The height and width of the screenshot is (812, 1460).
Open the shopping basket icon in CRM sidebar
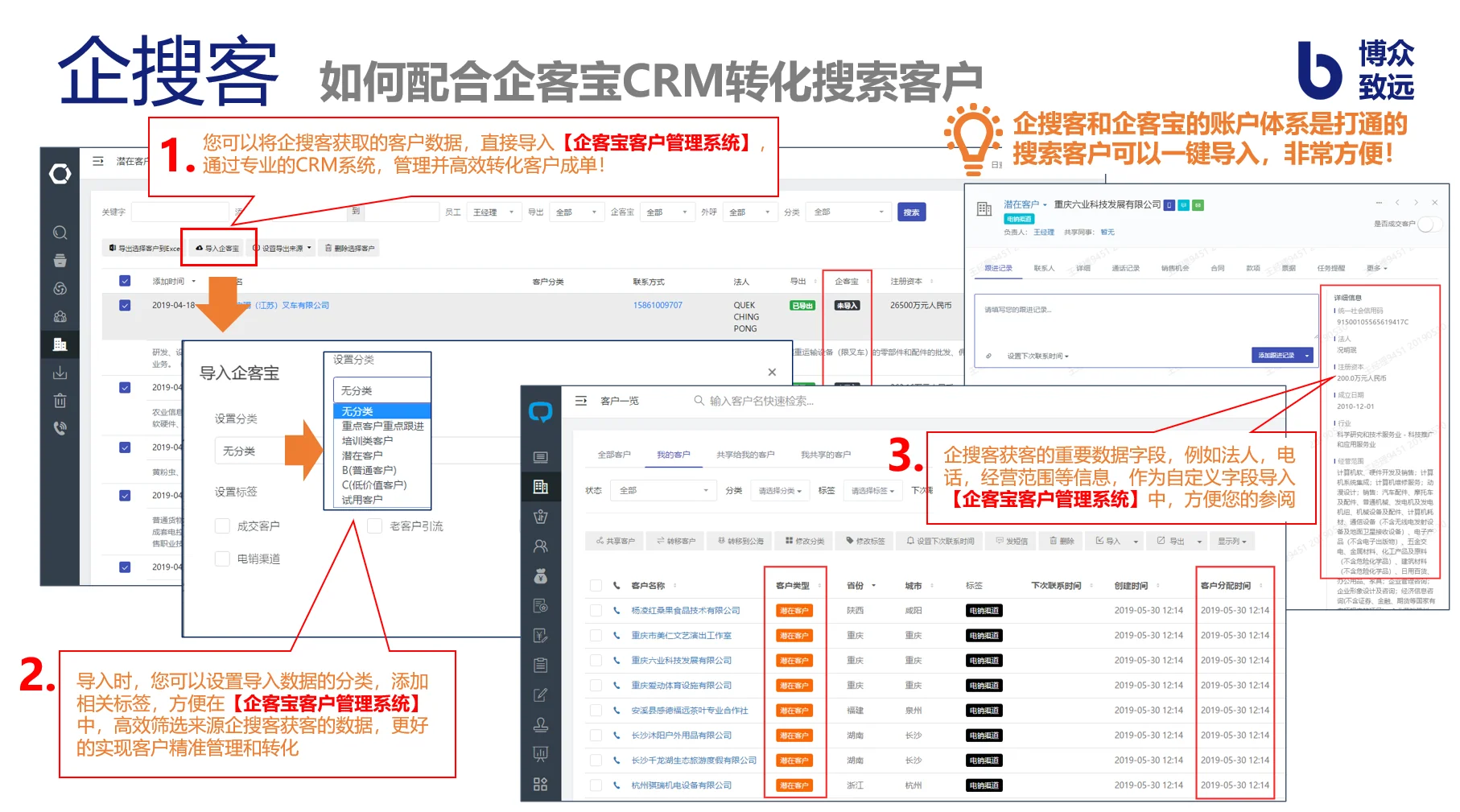[541, 517]
